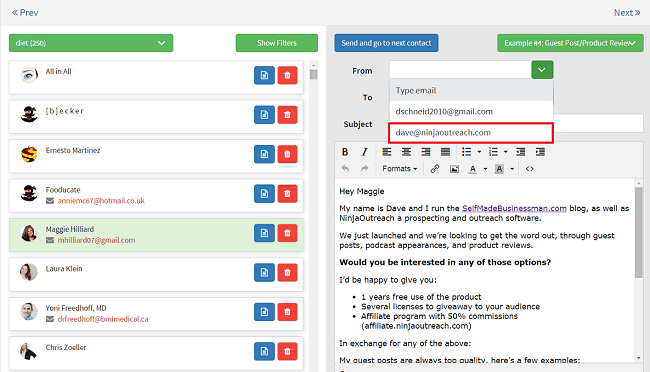Image resolution: width=650 pixels, height=372 pixels.
Task: Select the Ernesto Martinez contact name
Action: click(x=73, y=150)
